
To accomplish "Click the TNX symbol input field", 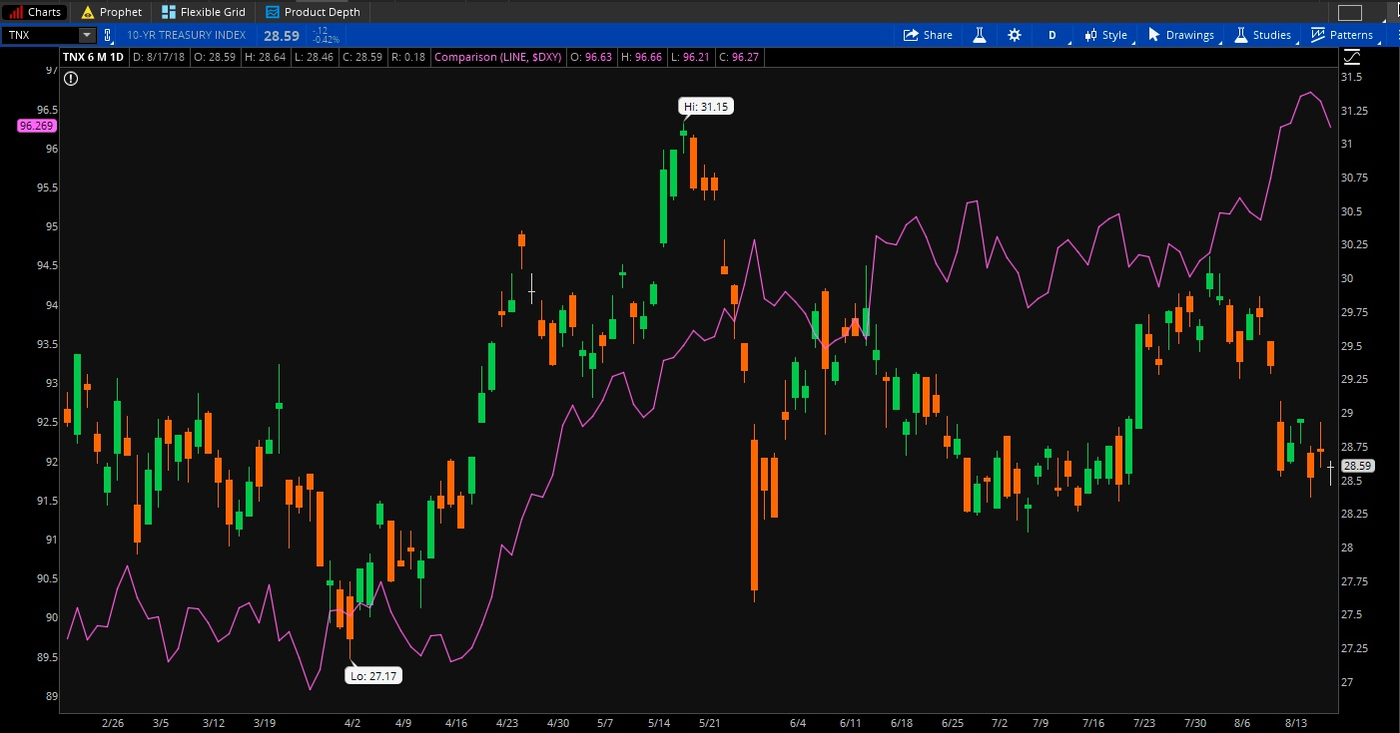I will click(x=40, y=35).
